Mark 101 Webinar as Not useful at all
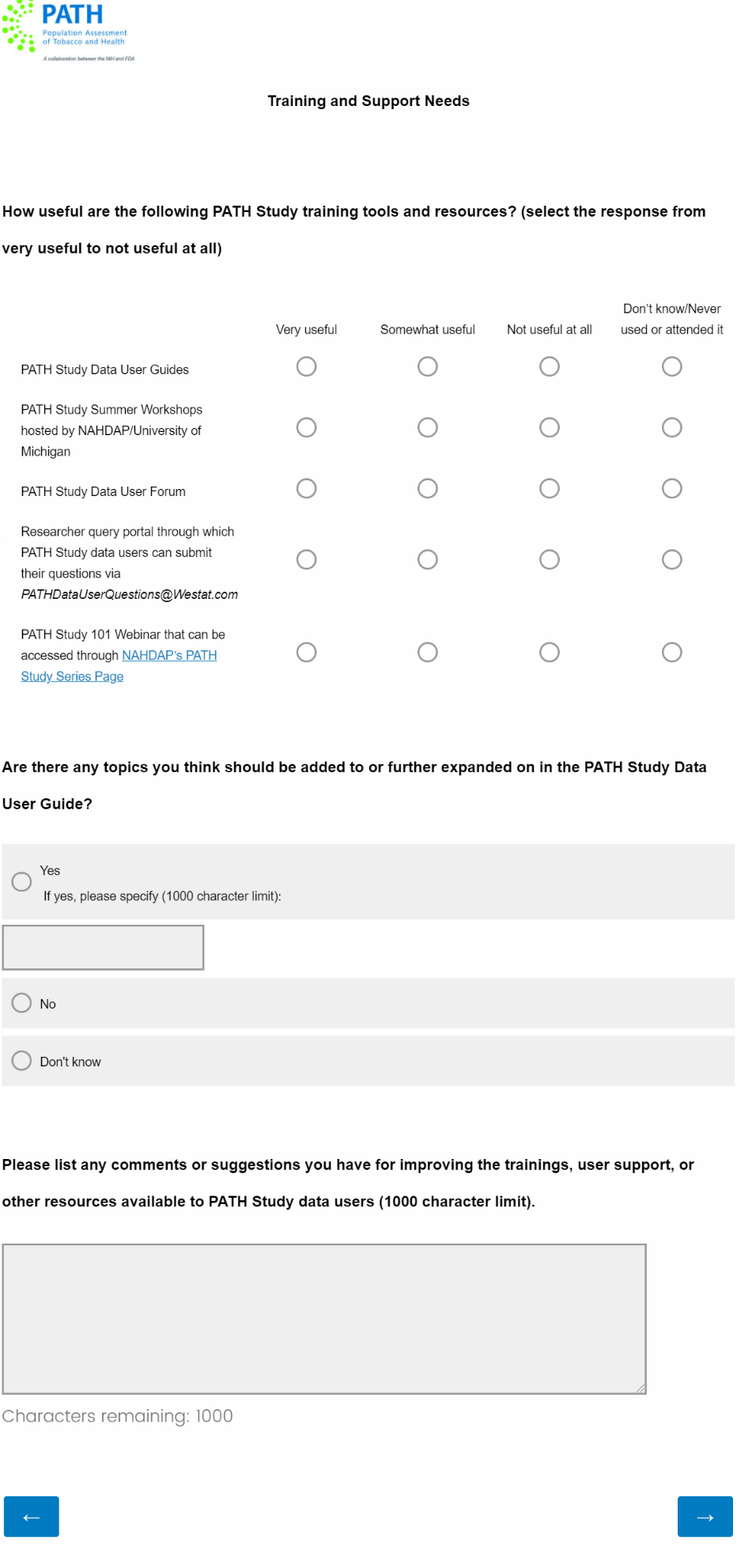Viewport: 752px width, 1568px height. [550, 652]
